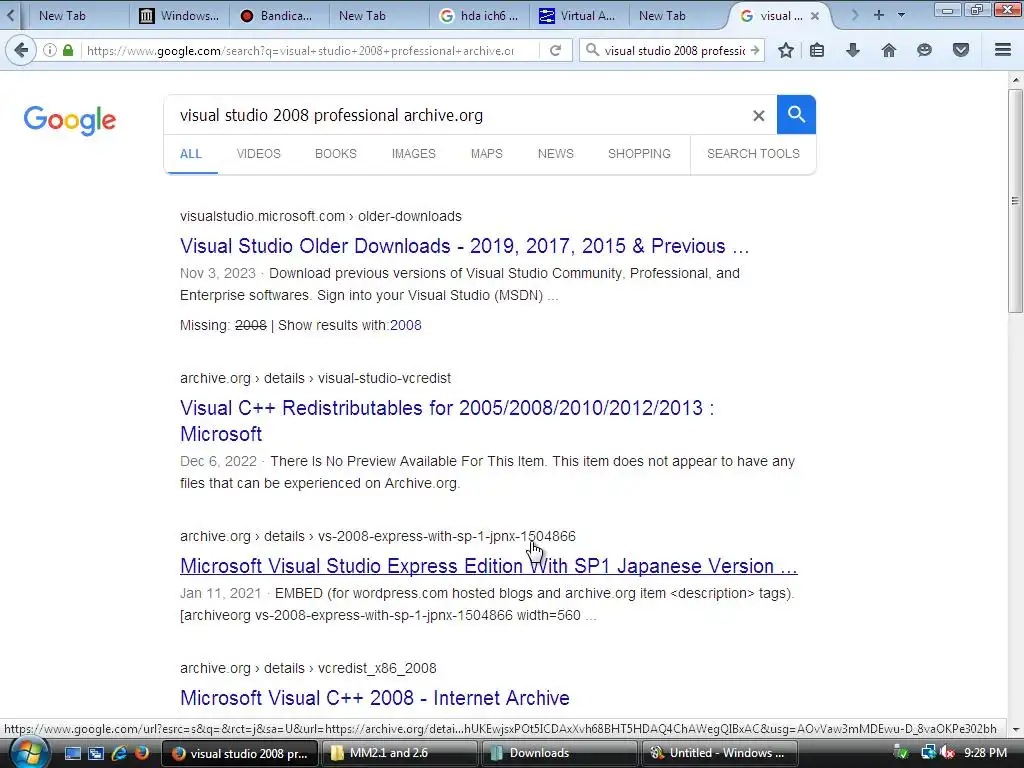
Task: Open Visual Studio Express Edition Japanese result
Action: click(488, 566)
